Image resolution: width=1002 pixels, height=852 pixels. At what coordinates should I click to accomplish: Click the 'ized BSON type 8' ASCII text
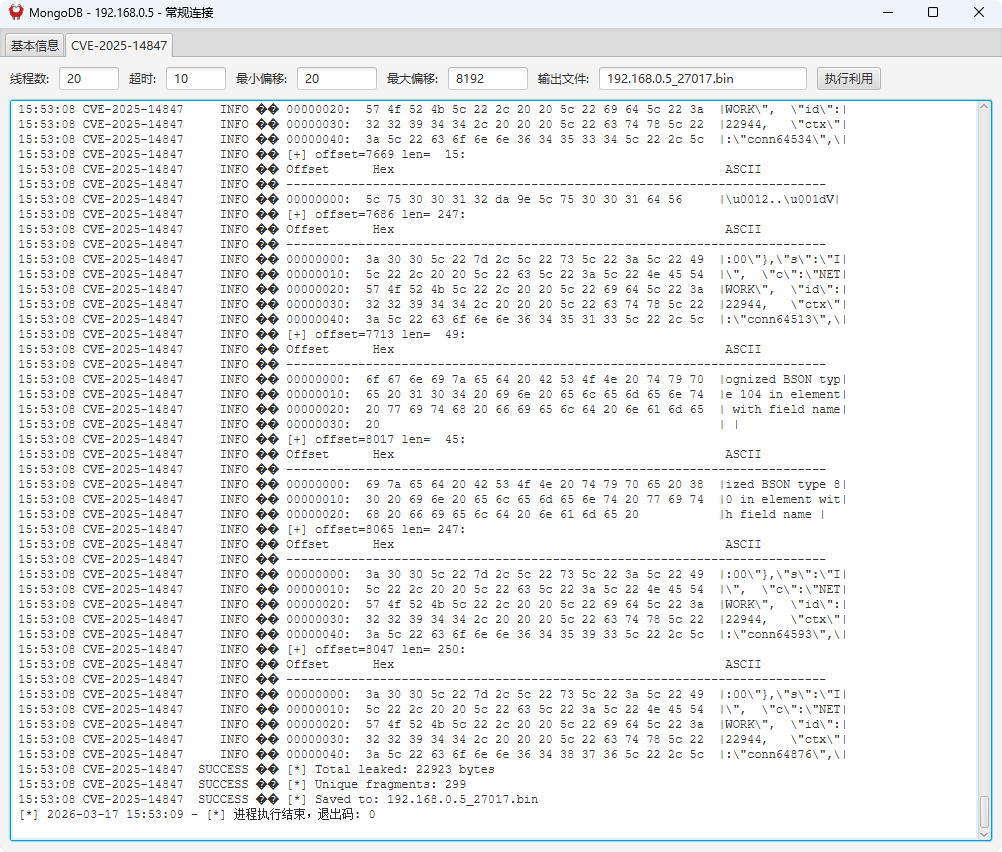(783, 484)
